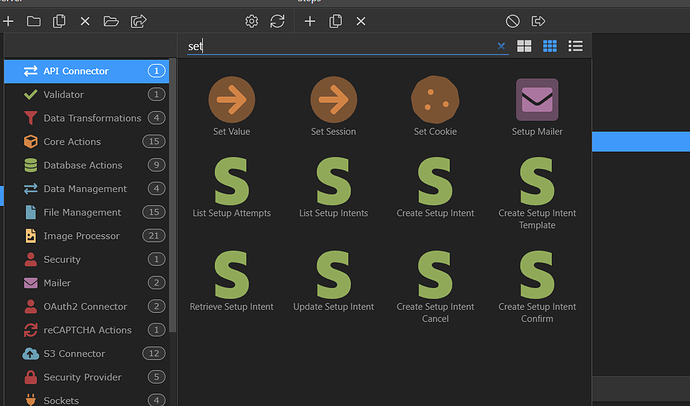690x406 pixels.
Task: Open the Security Provider category
Action: point(87,377)
